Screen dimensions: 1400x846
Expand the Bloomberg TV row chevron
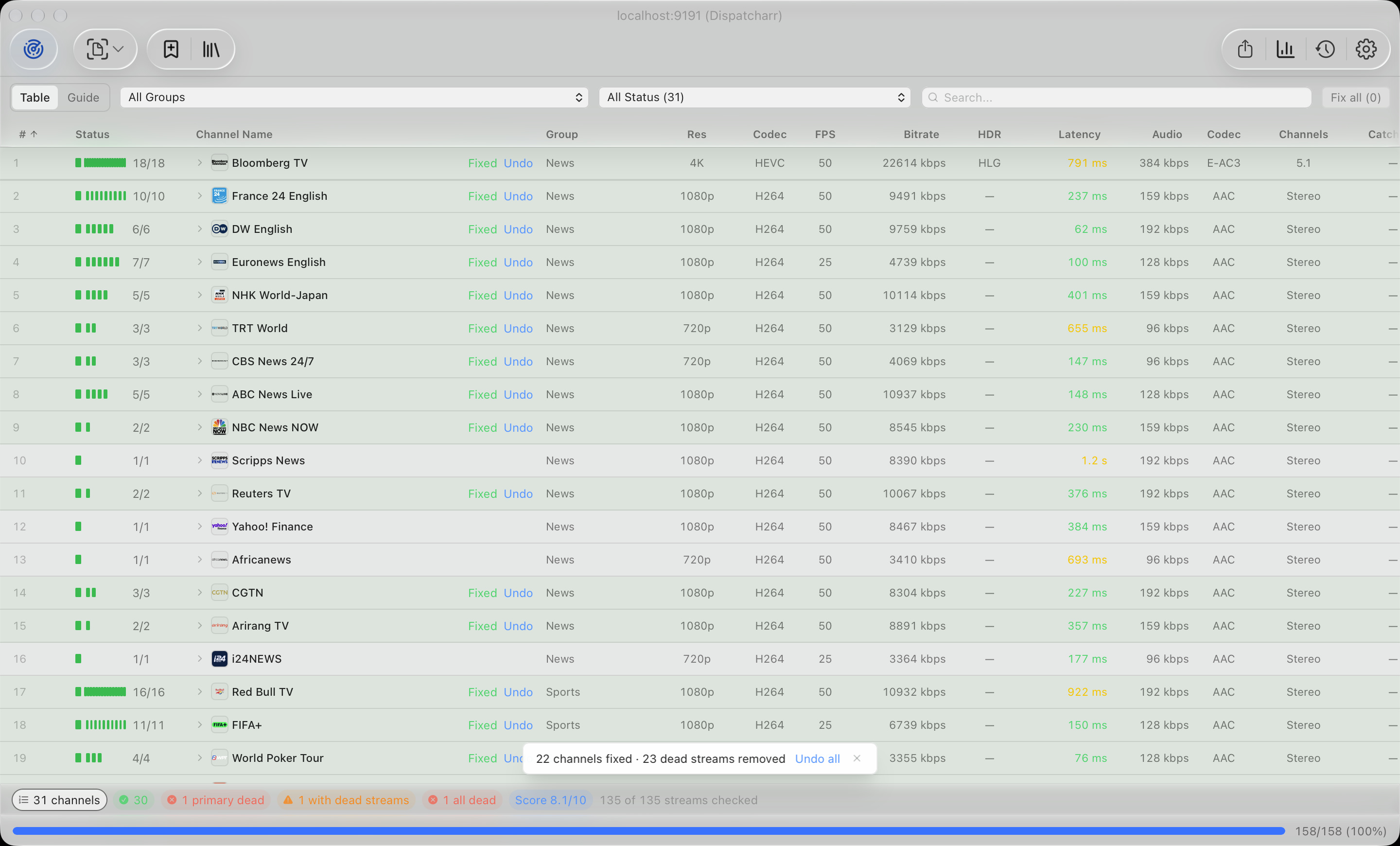coord(199,162)
